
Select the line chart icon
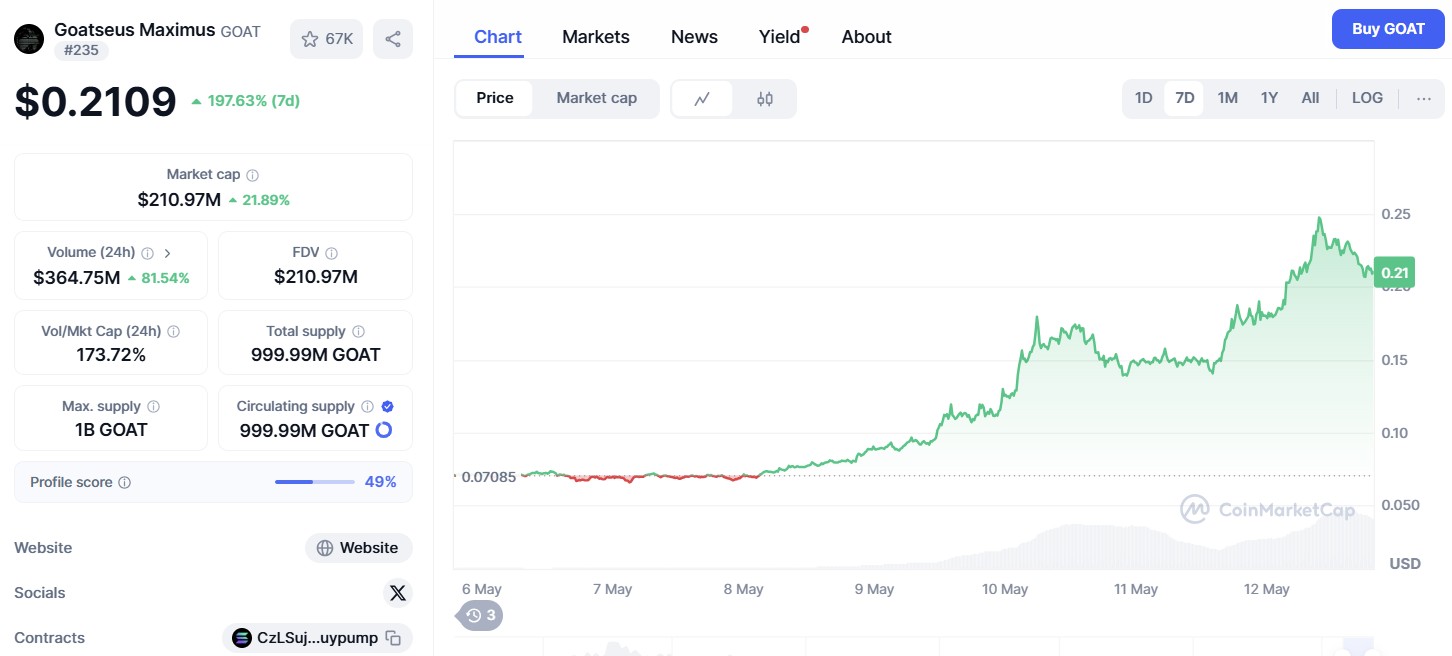(703, 98)
